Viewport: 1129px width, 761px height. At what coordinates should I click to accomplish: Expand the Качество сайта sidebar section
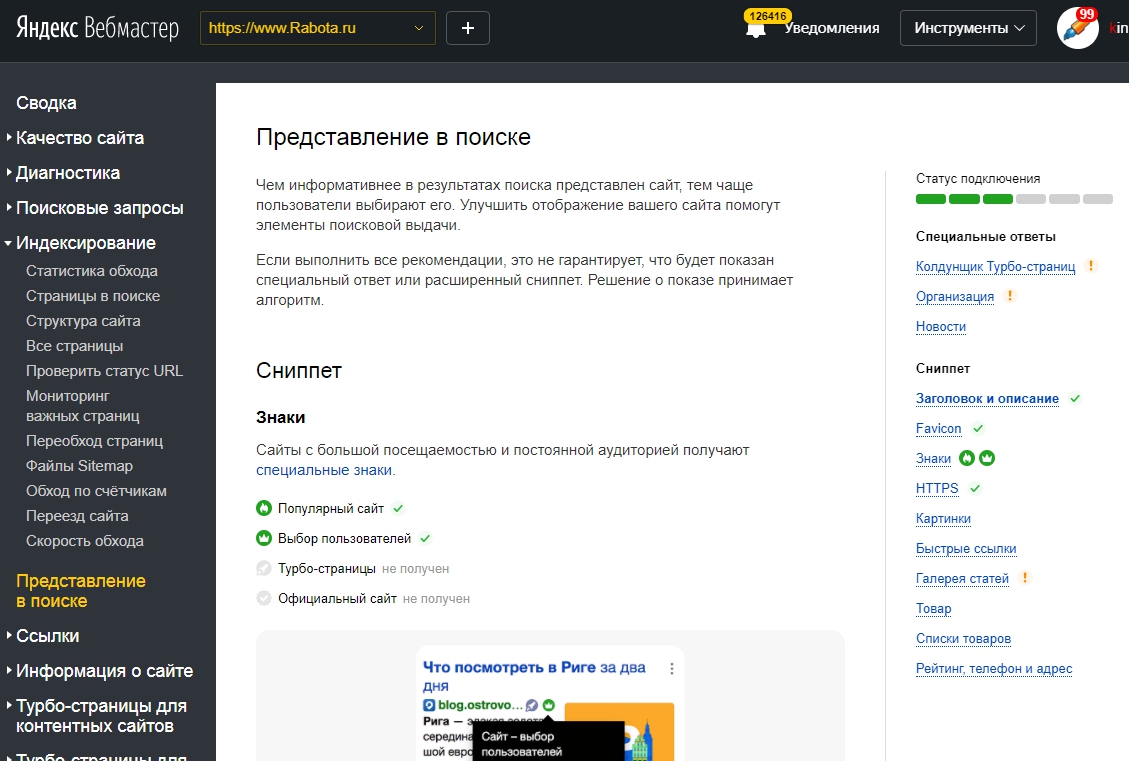80,138
